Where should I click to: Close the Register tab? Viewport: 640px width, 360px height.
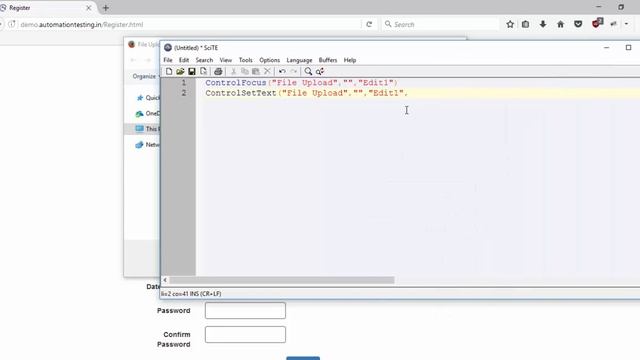tap(89, 8)
